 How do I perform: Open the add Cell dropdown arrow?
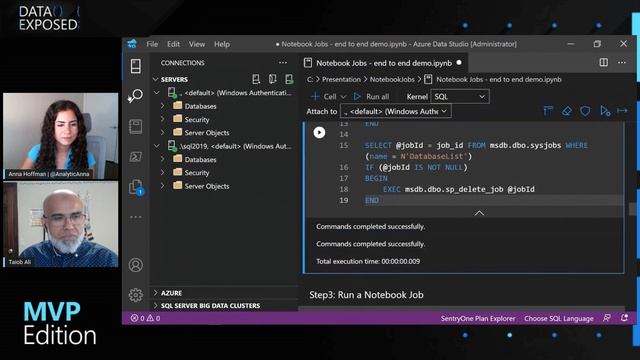343,97
